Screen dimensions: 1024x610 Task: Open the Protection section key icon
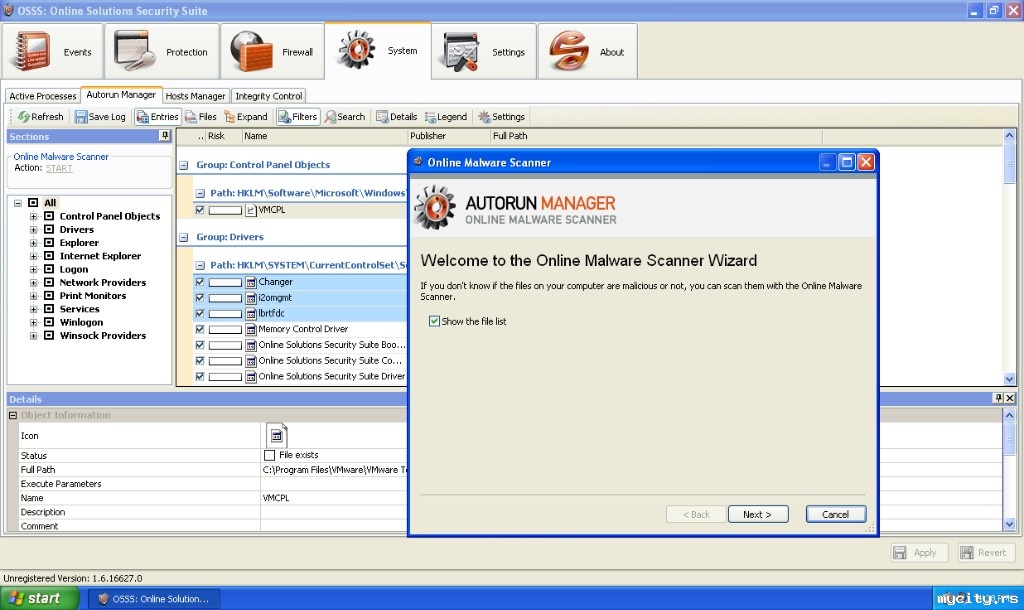(134, 51)
